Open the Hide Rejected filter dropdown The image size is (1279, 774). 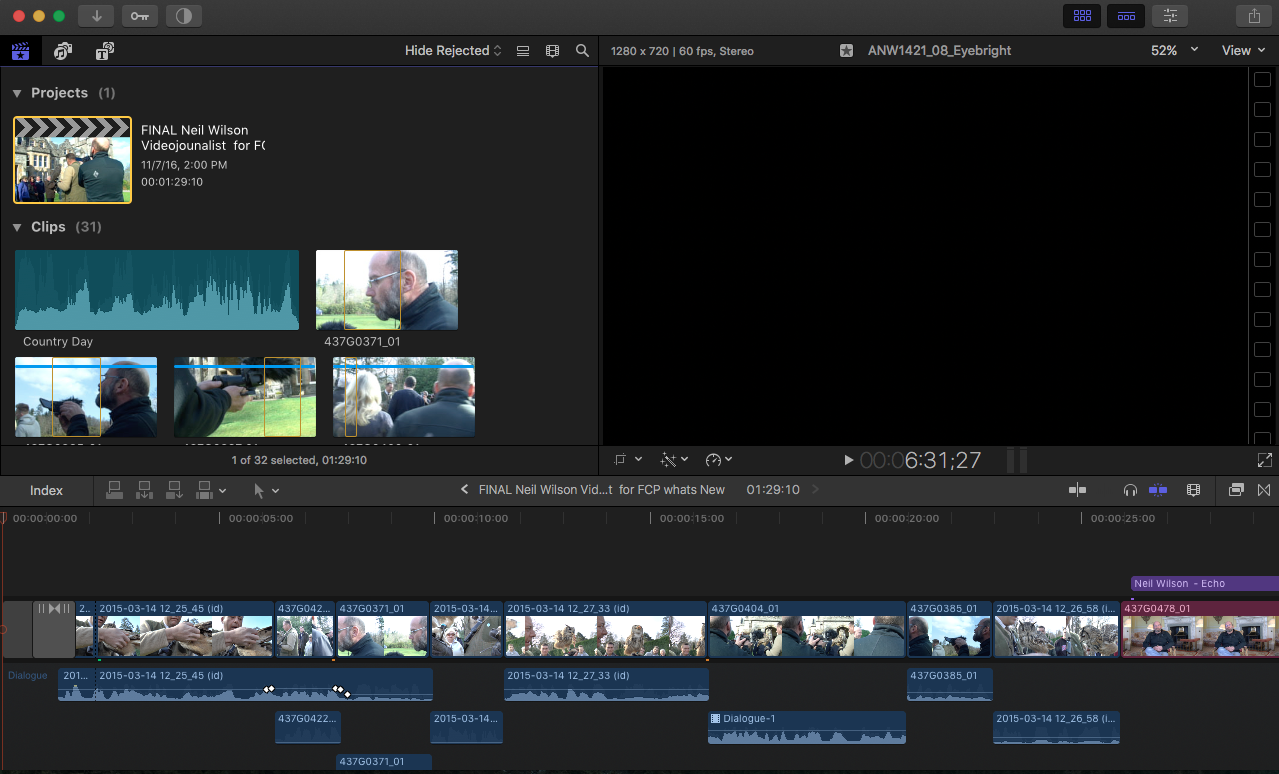tap(453, 51)
